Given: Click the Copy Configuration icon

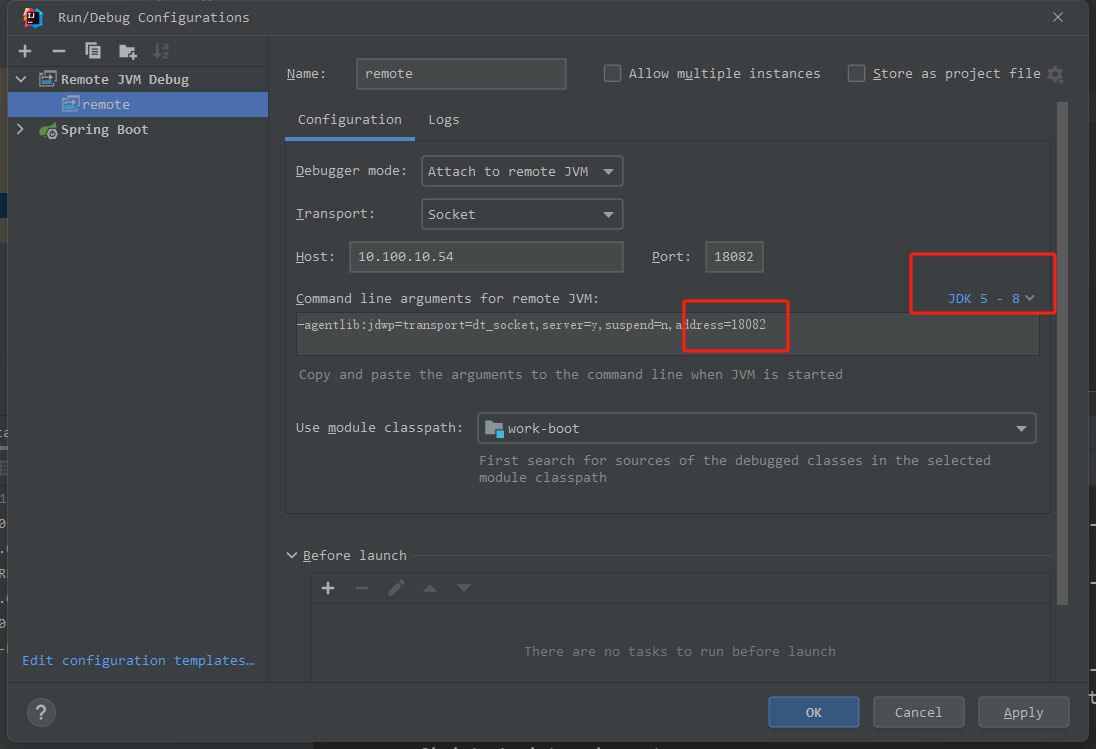Looking at the screenshot, I should pyautogui.click(x=93, y=51).
